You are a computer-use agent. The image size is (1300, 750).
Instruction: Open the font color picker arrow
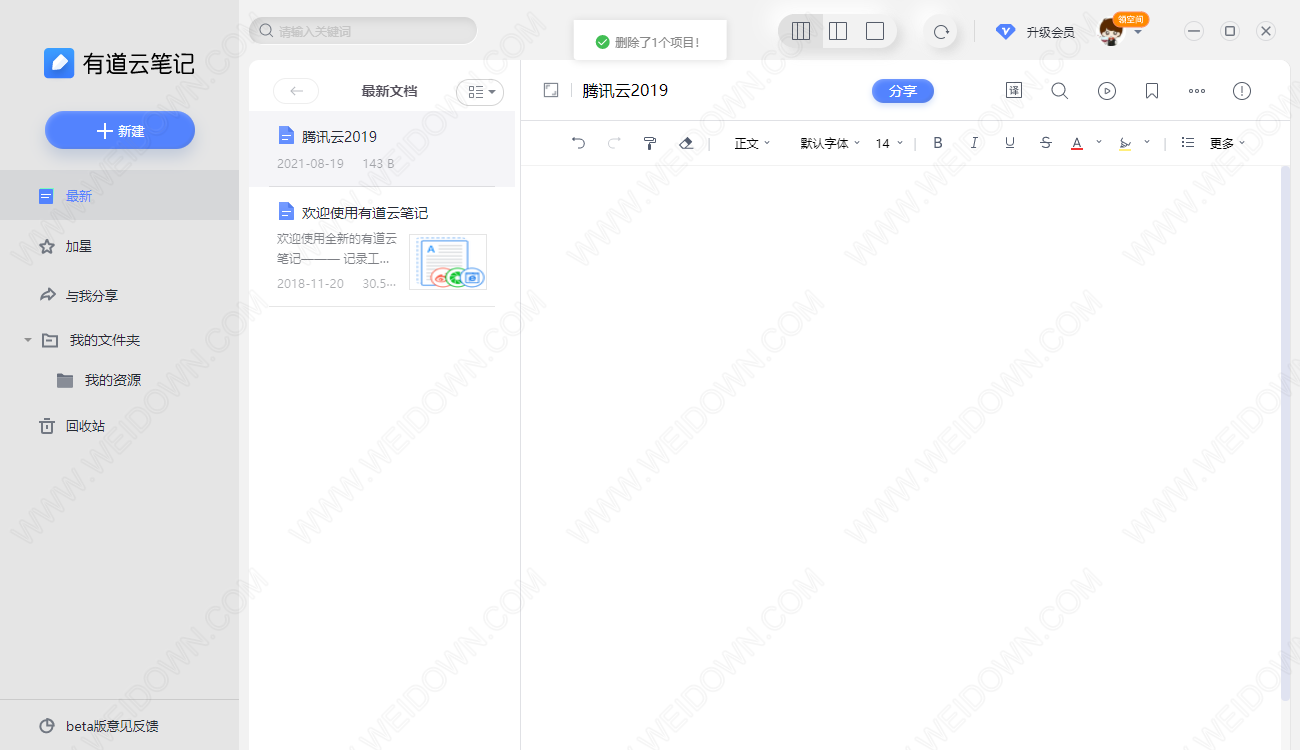pos(1099,142)
